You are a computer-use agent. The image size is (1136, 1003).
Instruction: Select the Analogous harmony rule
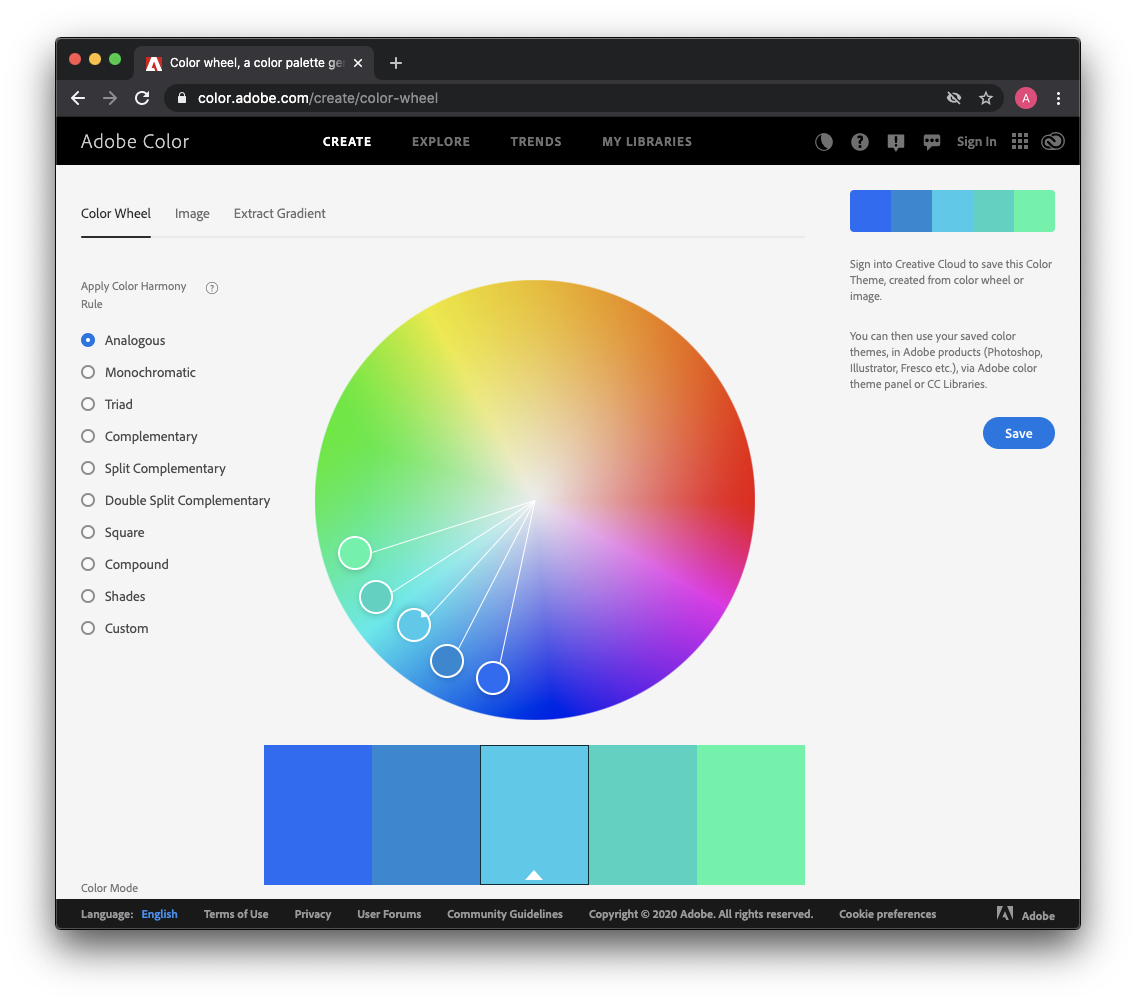pos(123,341)
